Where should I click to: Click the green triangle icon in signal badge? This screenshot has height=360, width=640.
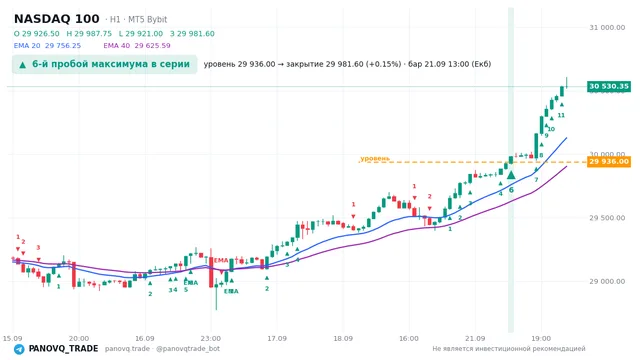click(23, 64)
